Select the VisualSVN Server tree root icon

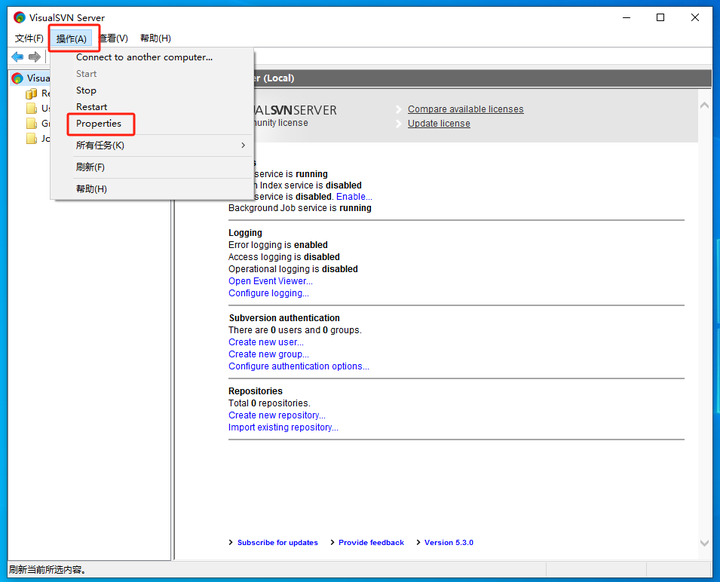[17, 79]
